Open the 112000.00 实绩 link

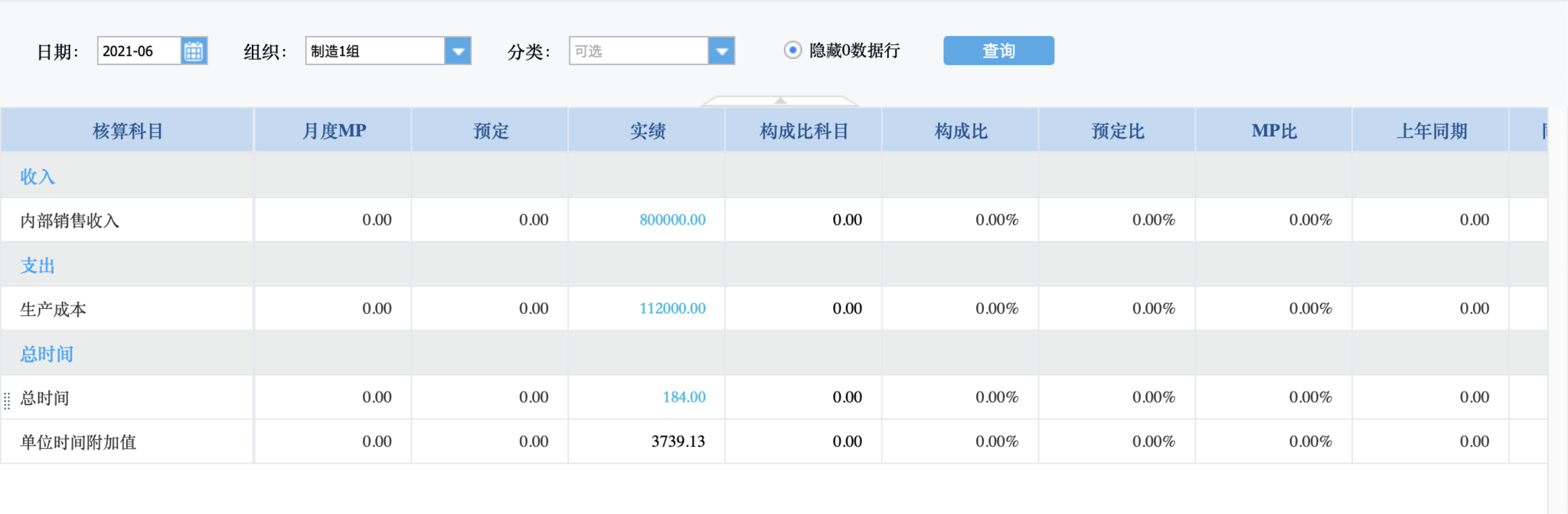click(x=672, y=309)
